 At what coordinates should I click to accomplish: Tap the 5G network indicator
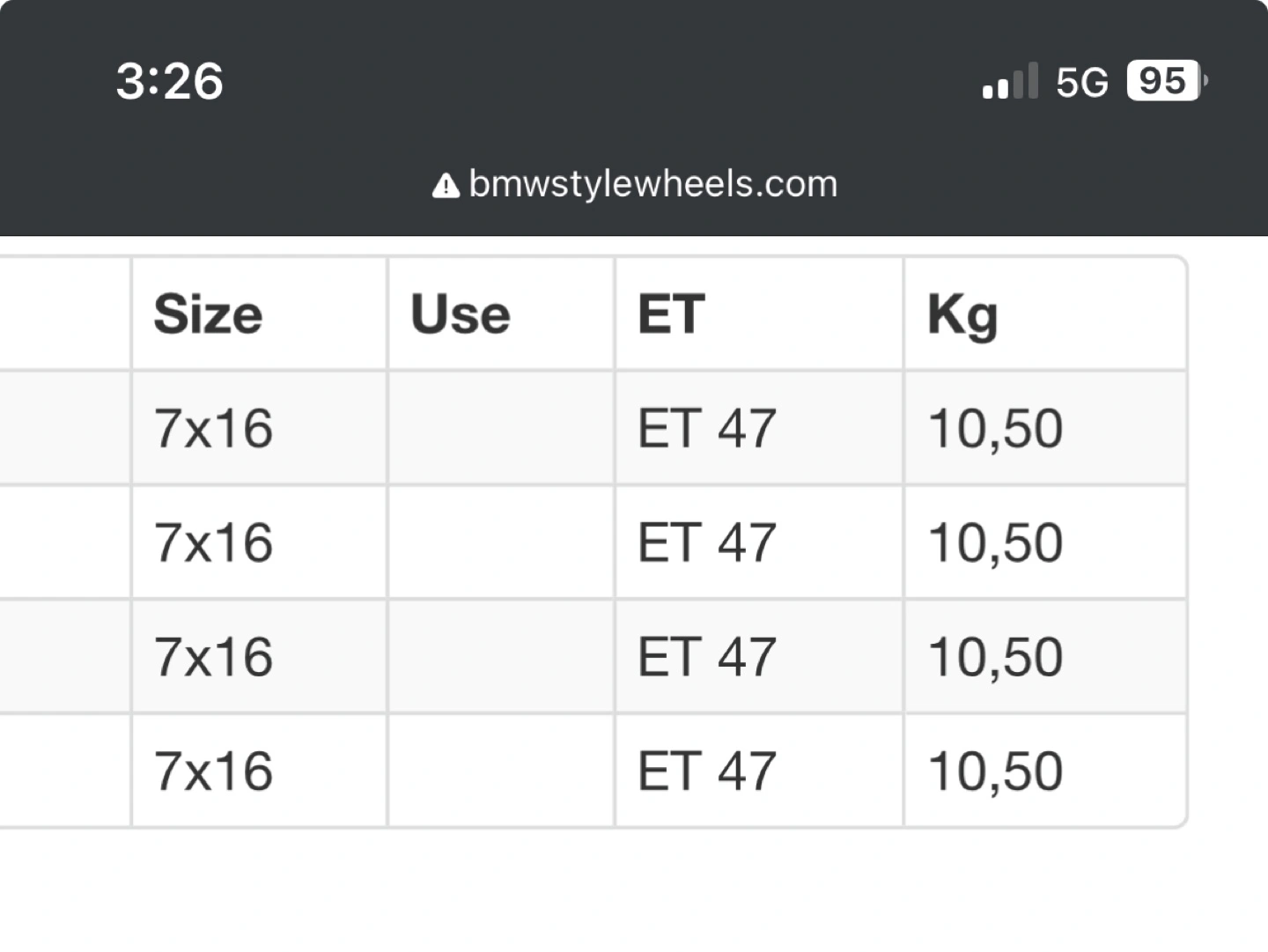(1081, 82)
